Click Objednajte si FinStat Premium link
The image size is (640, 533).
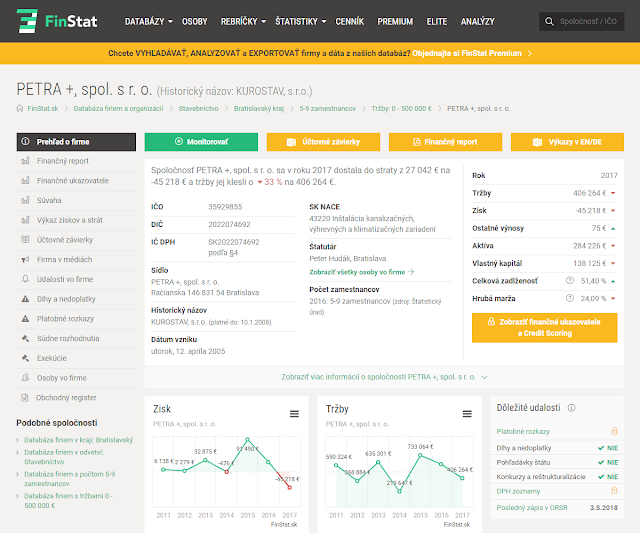click(471, 53)
